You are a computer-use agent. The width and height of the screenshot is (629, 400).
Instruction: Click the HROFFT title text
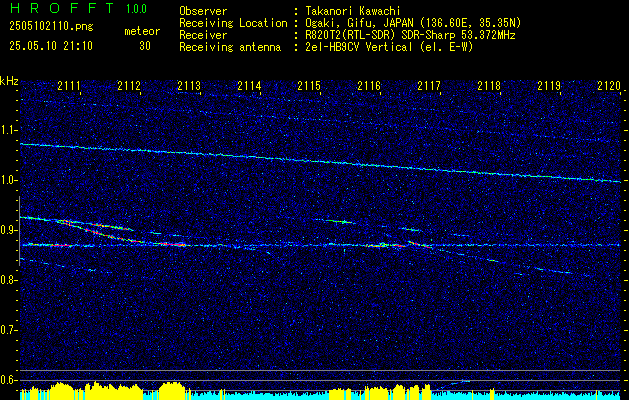[x=62, y=8]
